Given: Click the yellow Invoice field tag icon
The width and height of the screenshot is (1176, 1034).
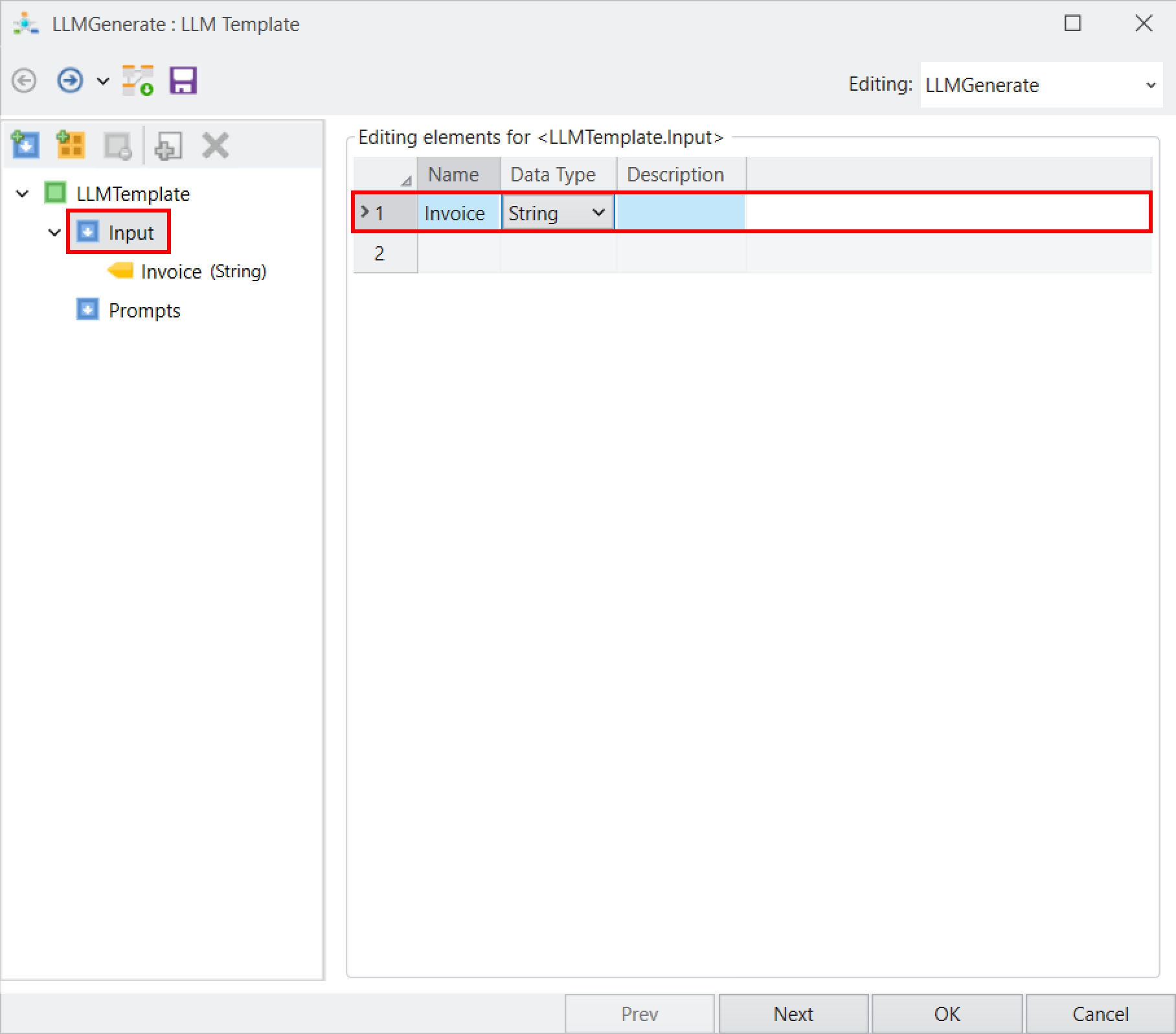Looking at the screenshot, I should point(120,270).
